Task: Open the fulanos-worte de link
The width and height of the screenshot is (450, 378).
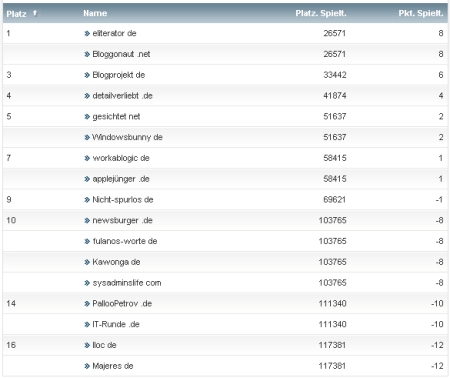Action: click(125, 241)
